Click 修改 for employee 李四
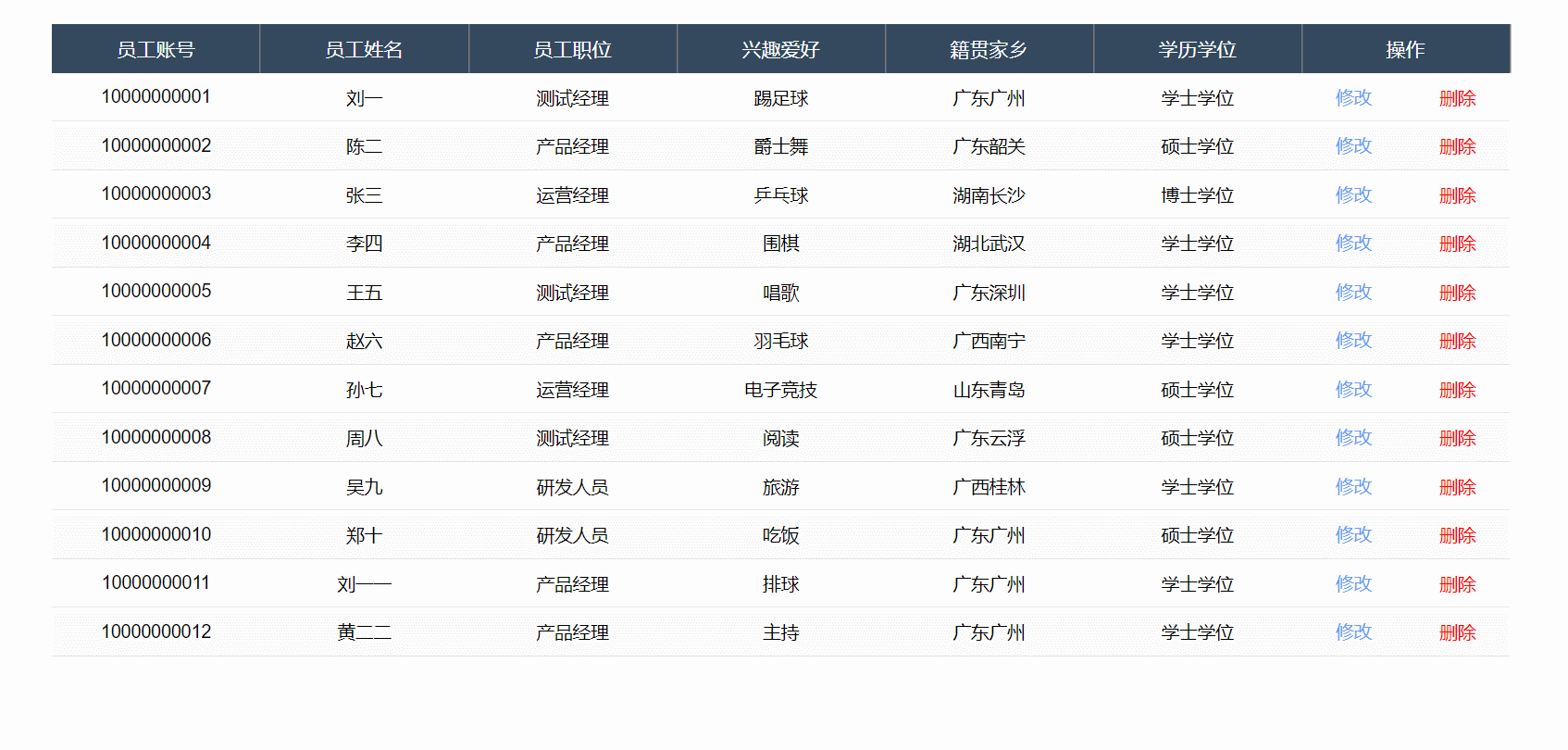This screenshot has height=750, width=1568. tap(1353, 244)
